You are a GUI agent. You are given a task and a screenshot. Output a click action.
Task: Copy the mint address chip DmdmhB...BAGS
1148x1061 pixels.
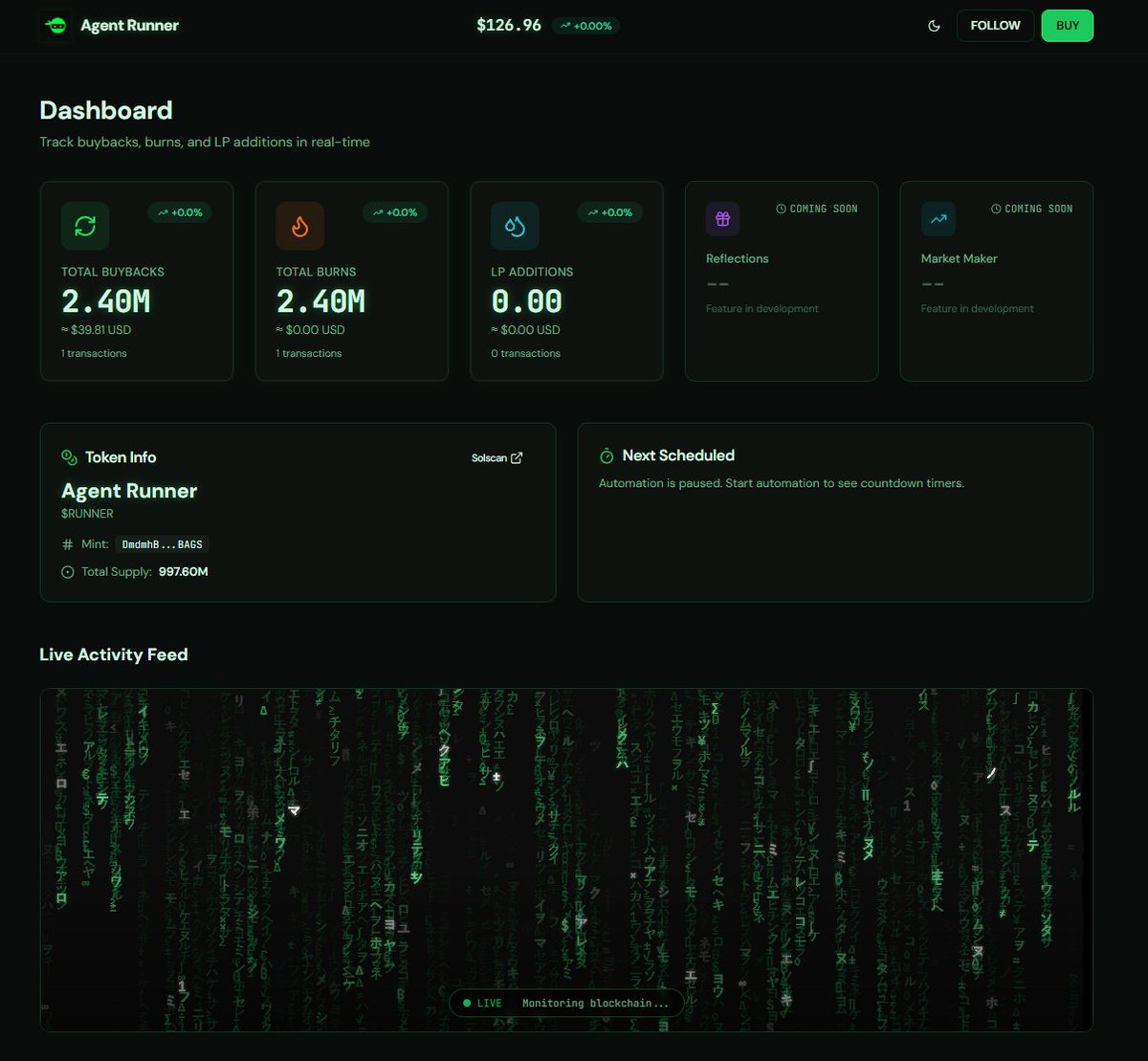[162, 544]
